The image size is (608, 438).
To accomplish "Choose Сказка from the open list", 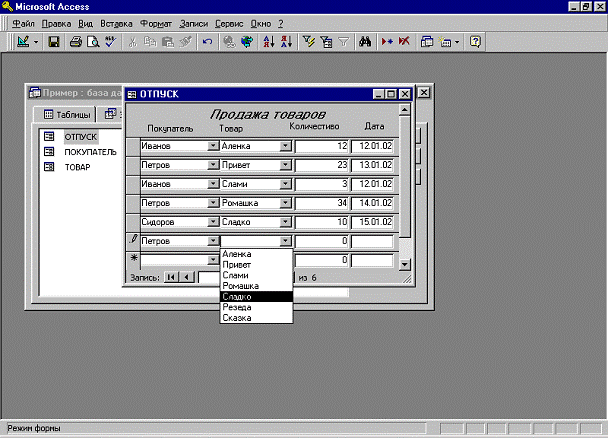I will coord(237,318).
